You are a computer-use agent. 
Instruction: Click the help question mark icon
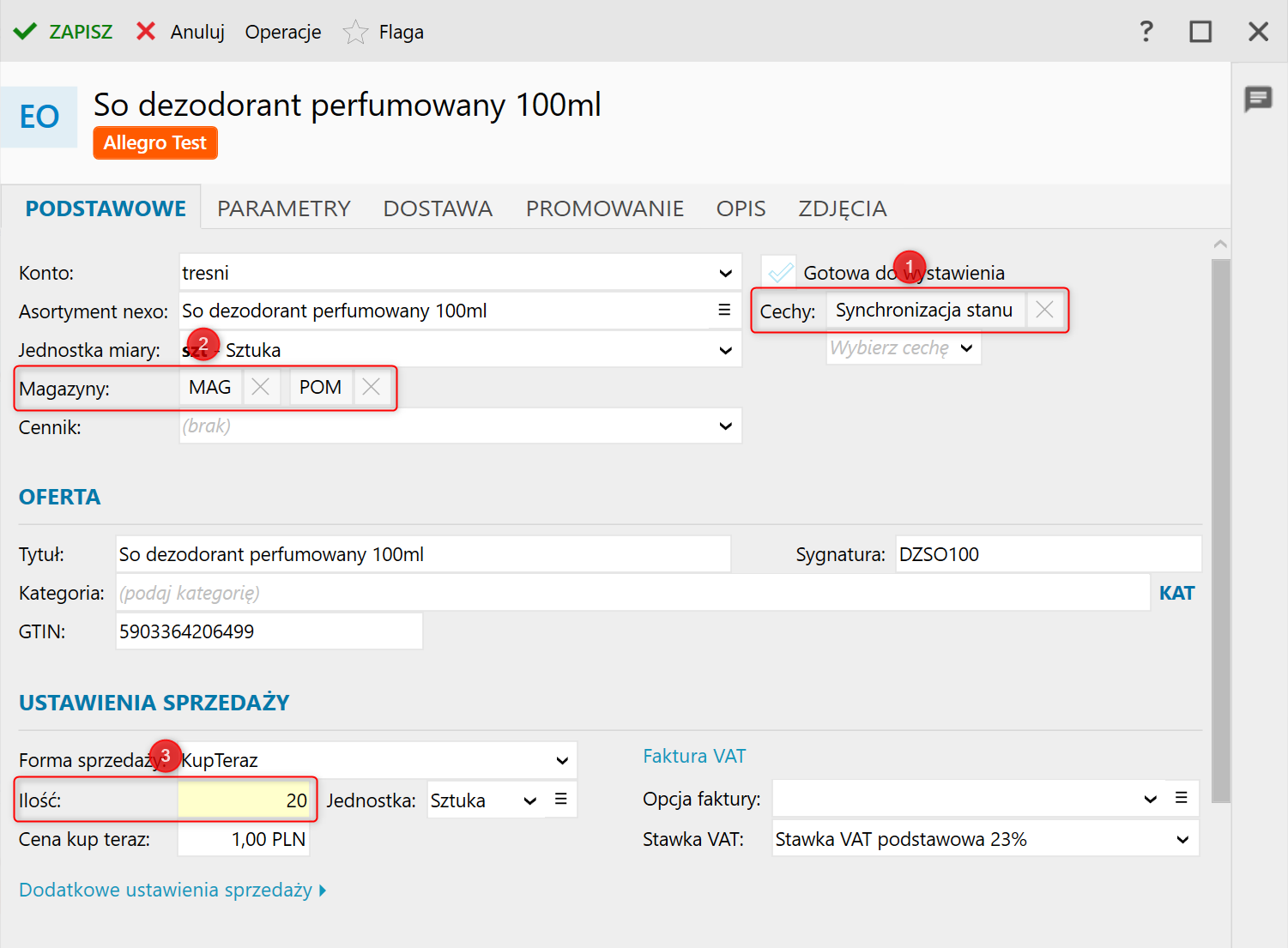click(1146, 33)
